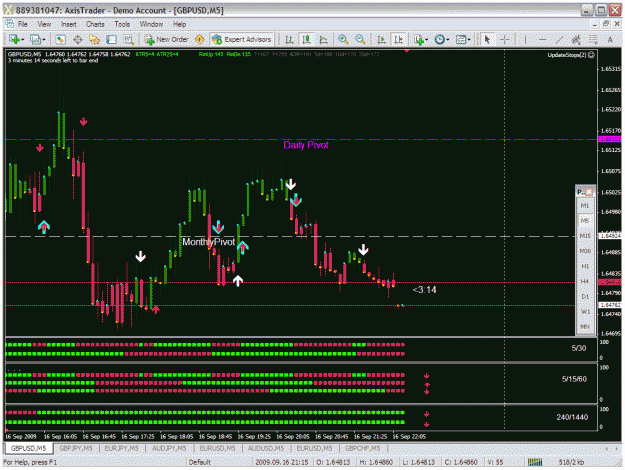Viewport: 625px width, 470px height.
Task: Click the MonthlyPivot chart label
Action: click(208, 242)
